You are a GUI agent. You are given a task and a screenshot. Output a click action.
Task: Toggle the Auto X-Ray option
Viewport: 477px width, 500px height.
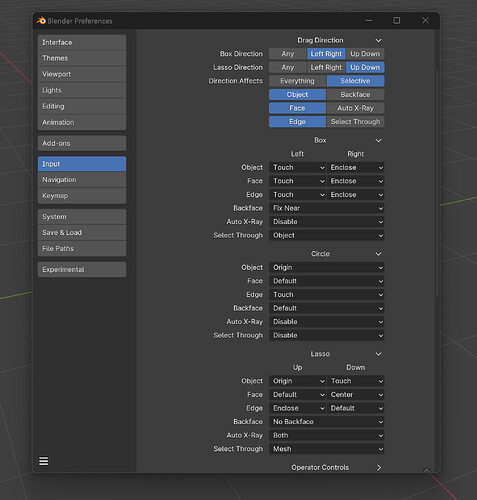point(355,108)
